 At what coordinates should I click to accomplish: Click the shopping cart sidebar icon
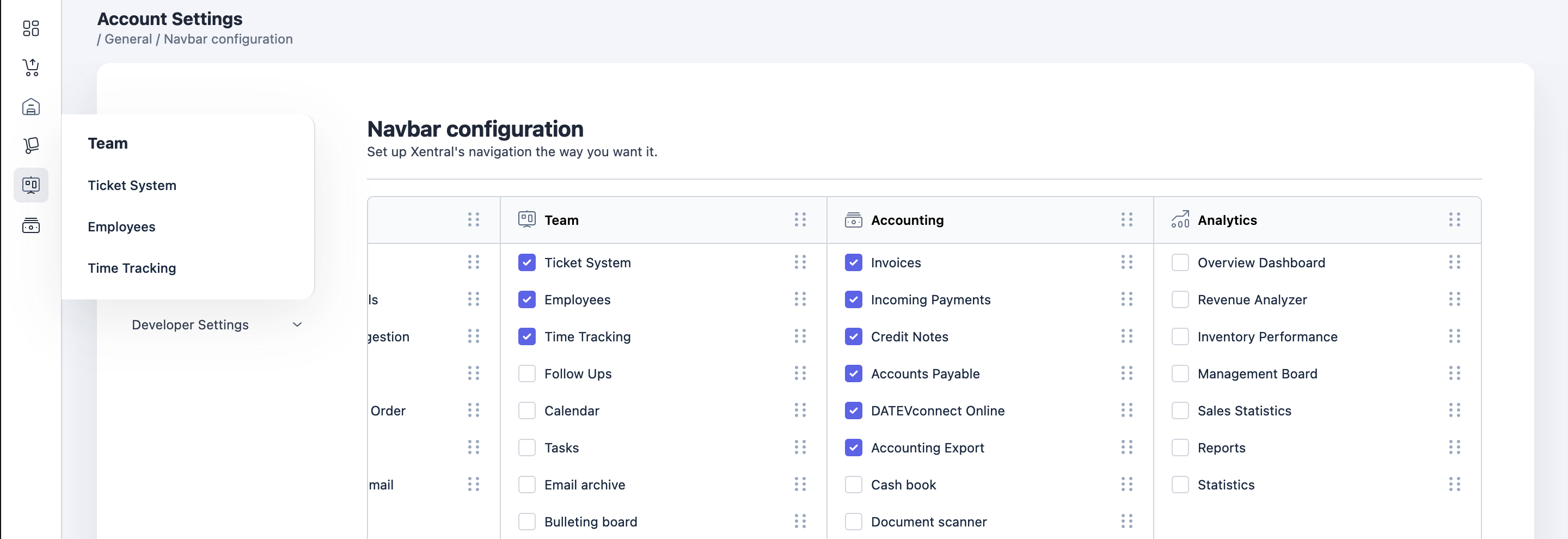click(x=31, y=67)
